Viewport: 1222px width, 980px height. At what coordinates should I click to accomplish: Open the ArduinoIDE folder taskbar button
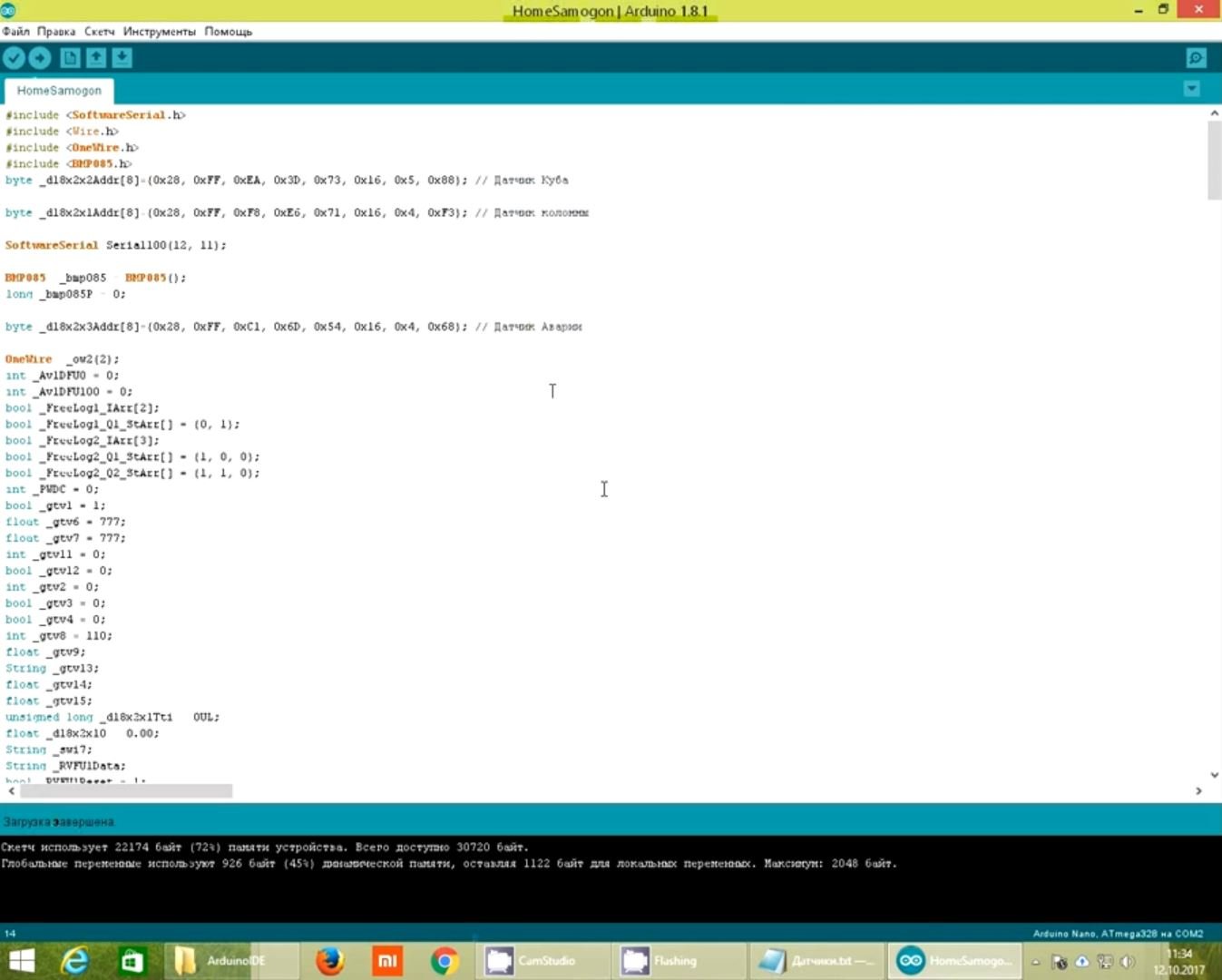pyautogui.click(x=231, y=961)
